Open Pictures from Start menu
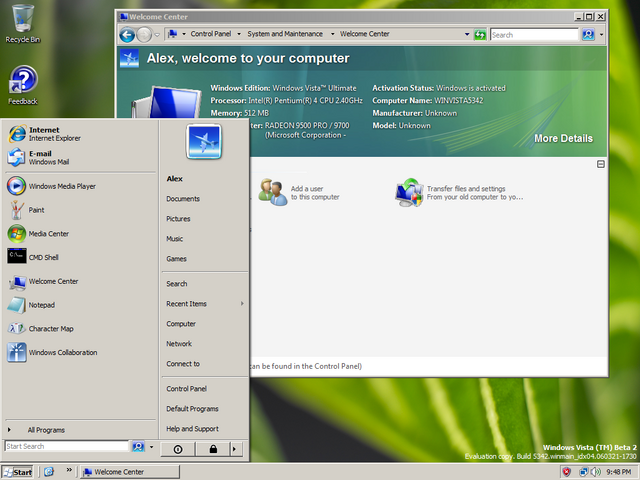The height and width of the screenshot is (480, 640). 178,219
